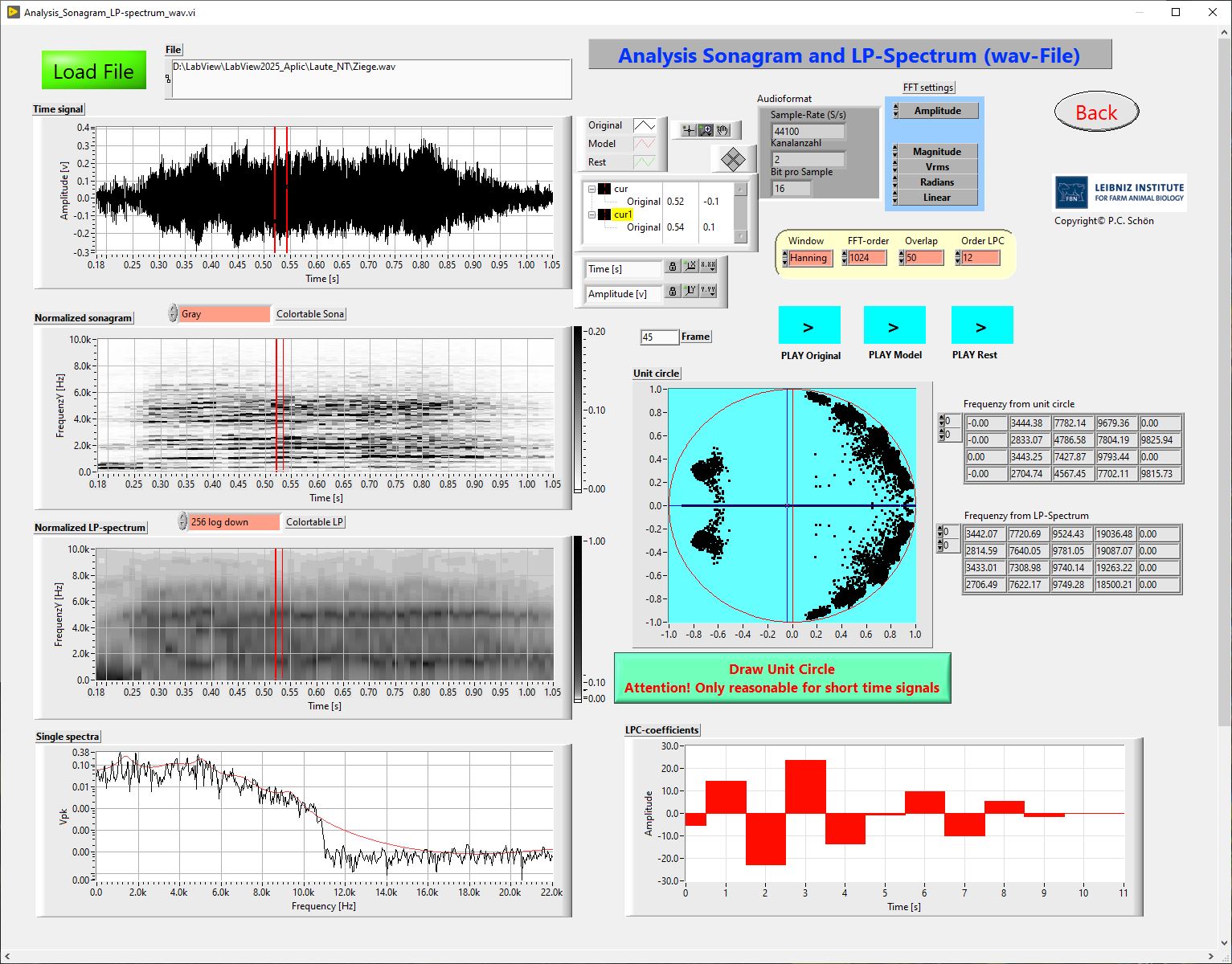Click the green Load File button
Image resolution: width=1232 pixels, height=964 pixels.
[x=94, y=71]
